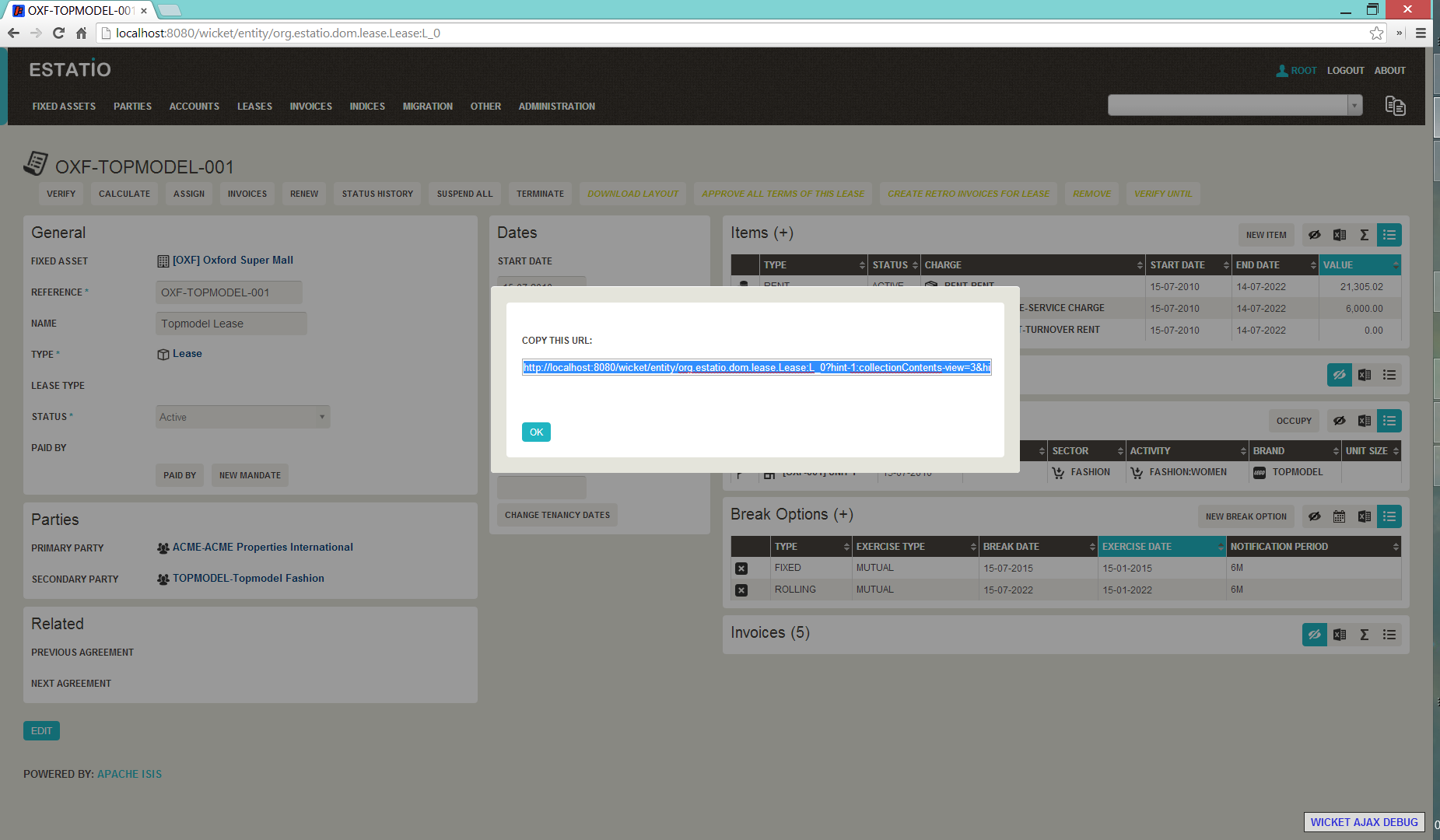Open the Leases menu

[254, 107]
